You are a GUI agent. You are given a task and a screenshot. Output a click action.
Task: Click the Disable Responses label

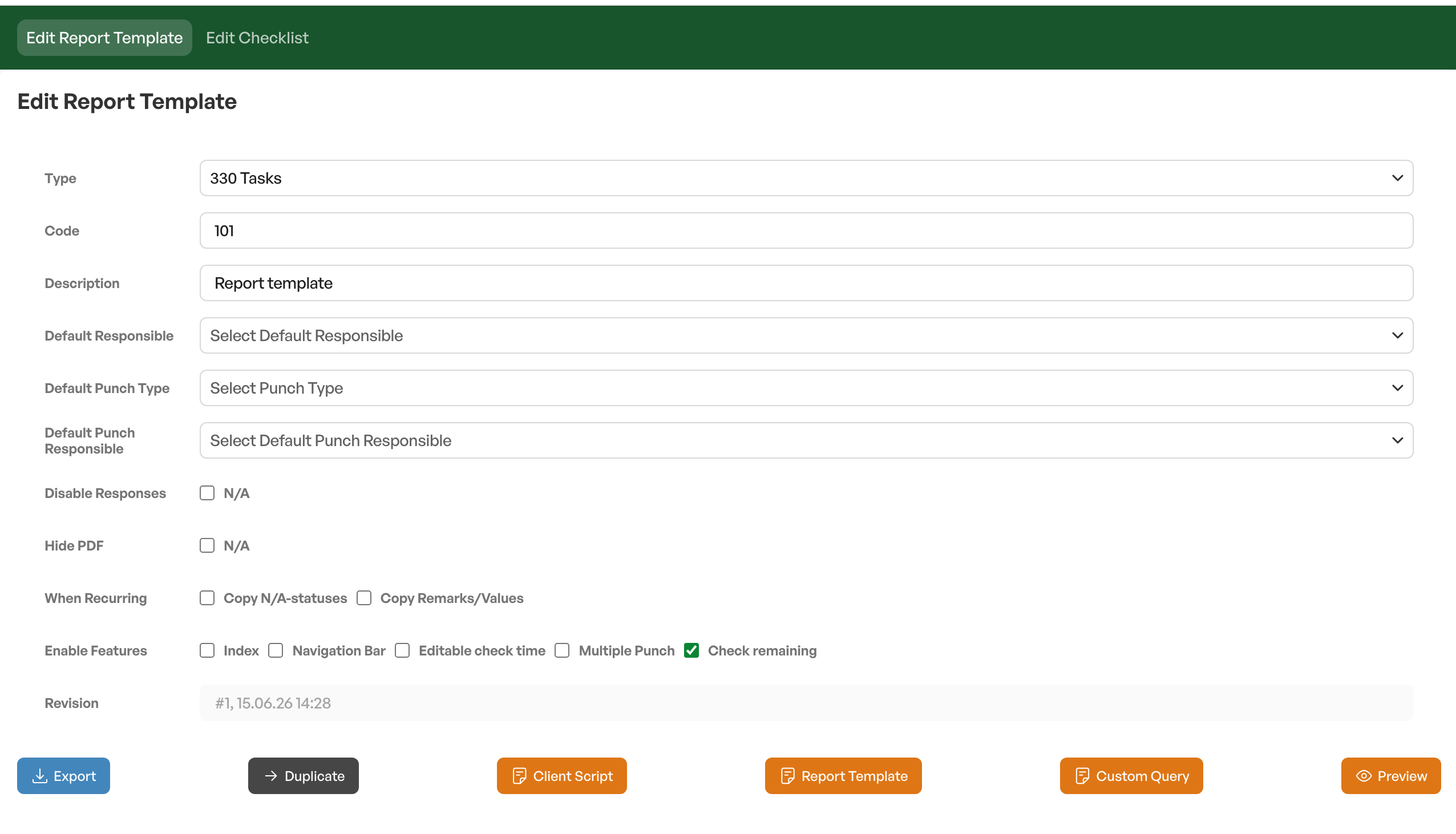[x=106, y=493]
